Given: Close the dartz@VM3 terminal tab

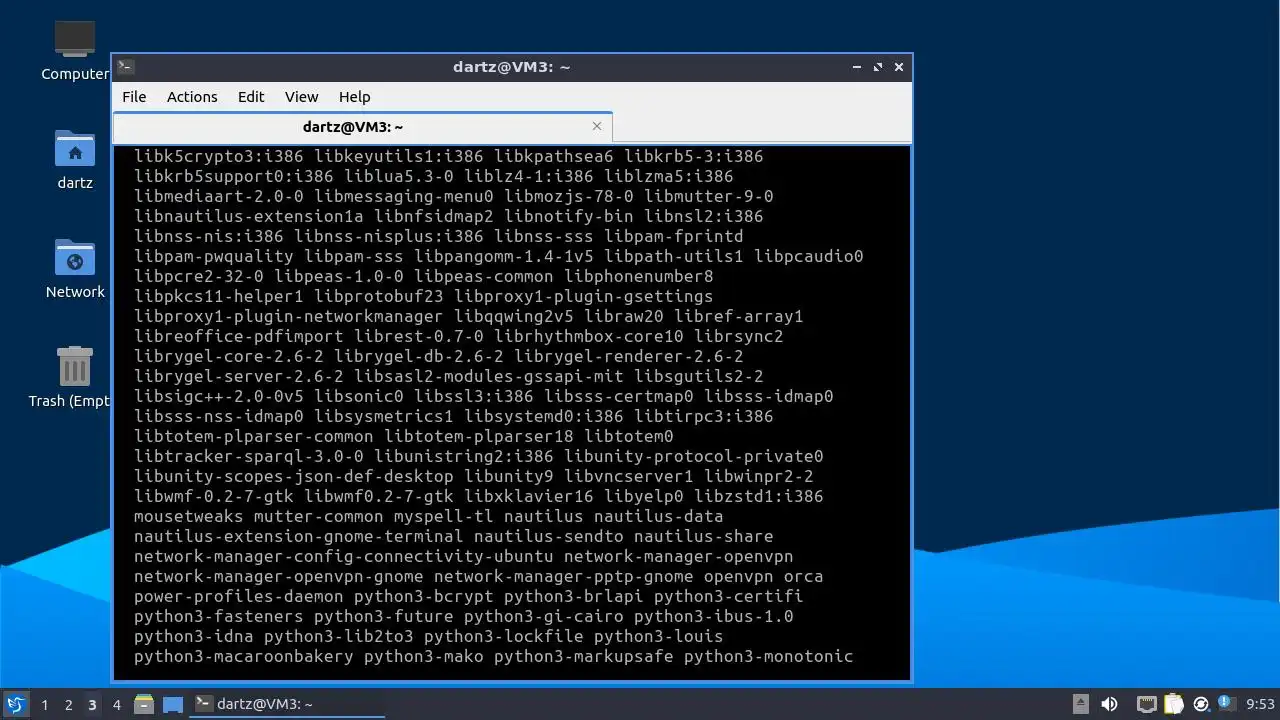Looking at the screenshot, I should 597,126.
